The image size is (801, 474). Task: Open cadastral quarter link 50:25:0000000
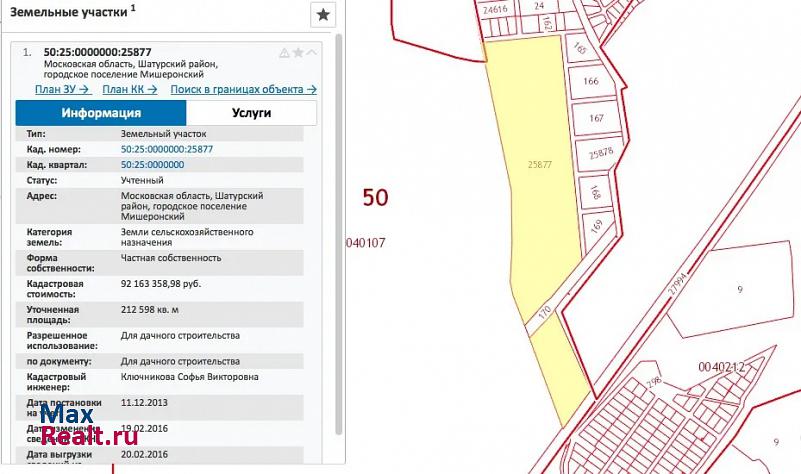coord(152,164)
